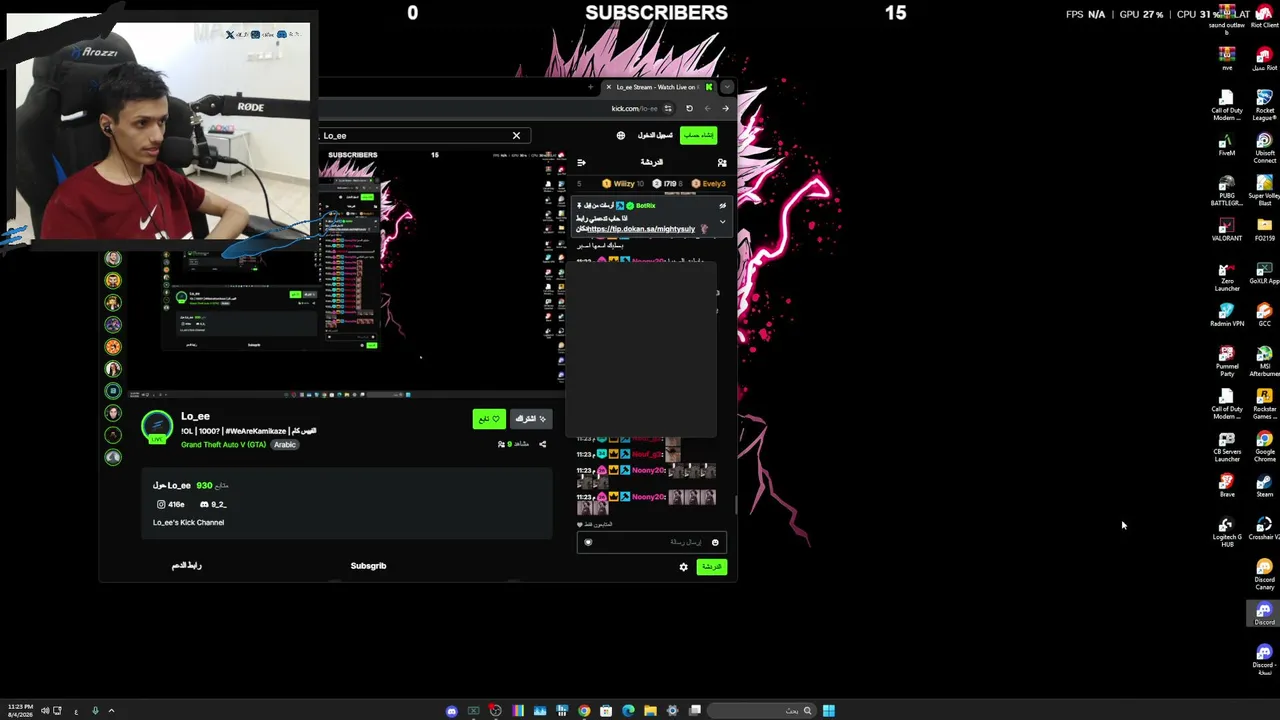Close the Lo_ee Stream browser tab

point(608,87)
